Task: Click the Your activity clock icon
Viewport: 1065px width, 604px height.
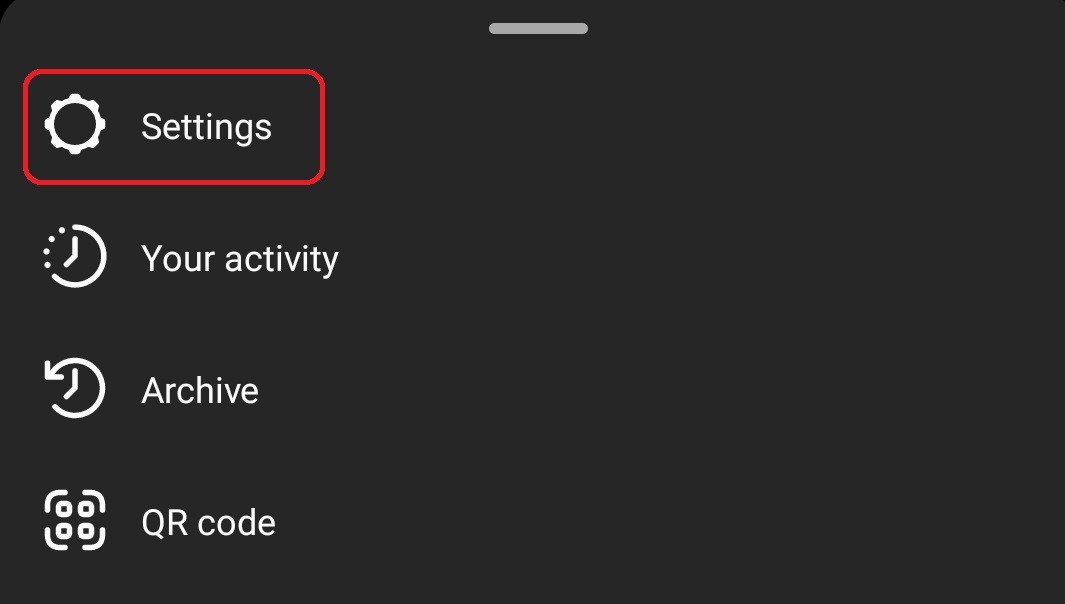Action: pyautogui.click(x=75, y=256)
